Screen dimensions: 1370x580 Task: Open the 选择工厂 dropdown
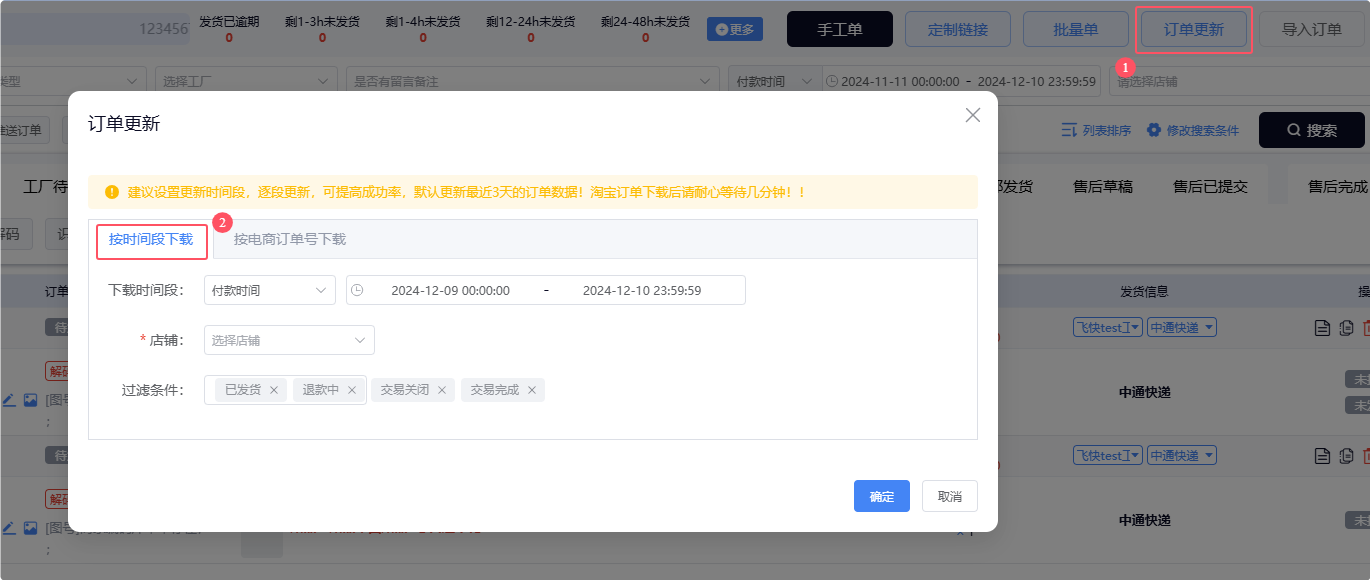pos(246,81)
